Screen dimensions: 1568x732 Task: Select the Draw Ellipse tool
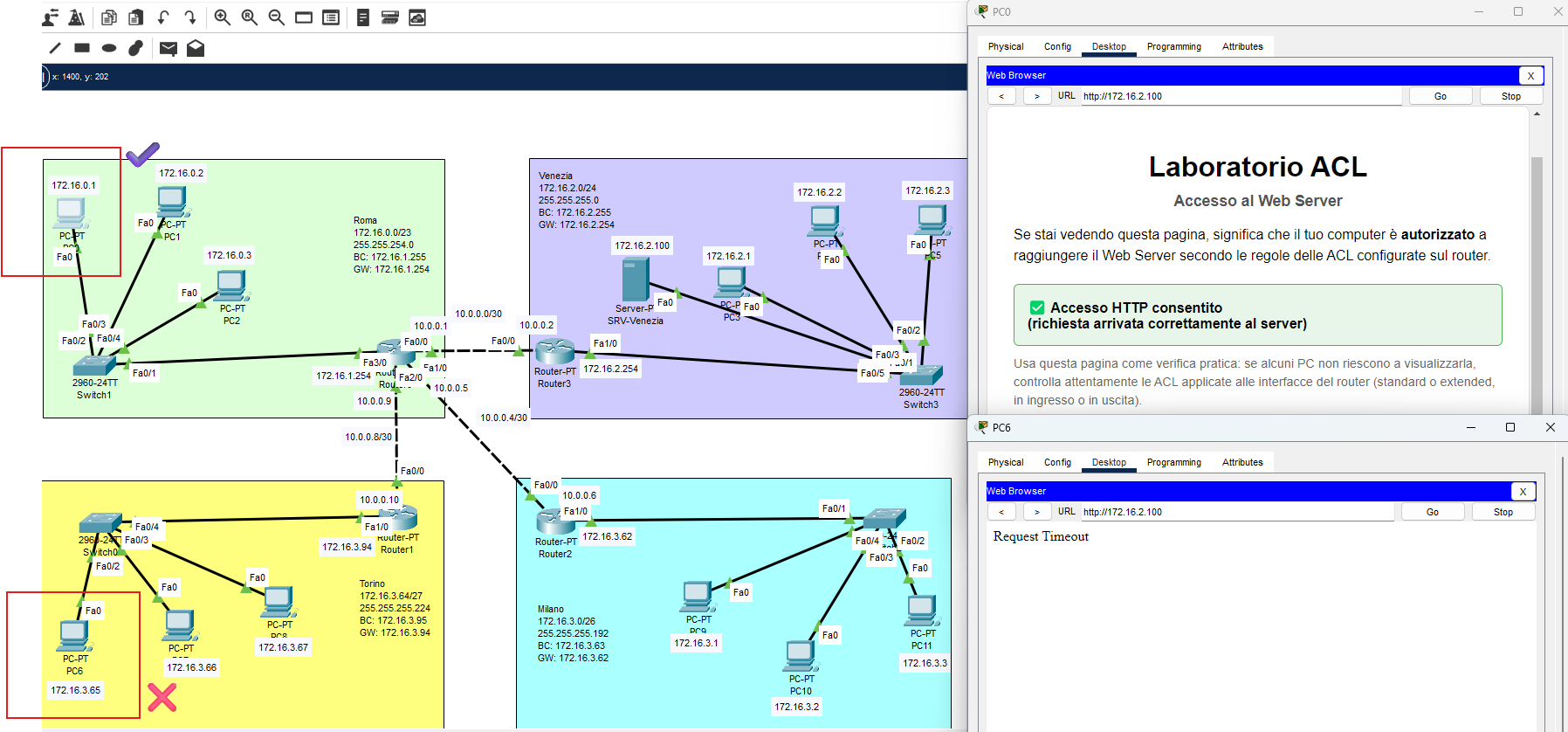(109, 49)
